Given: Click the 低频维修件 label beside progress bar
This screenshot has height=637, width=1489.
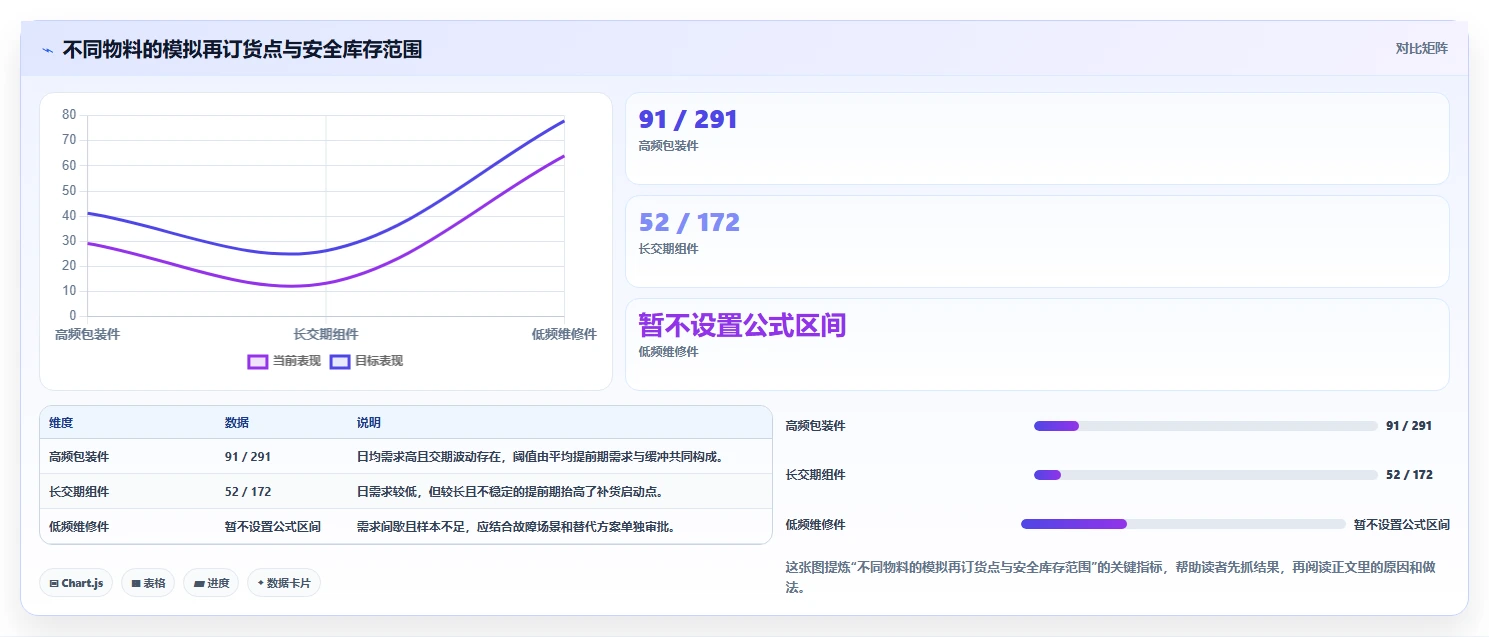Looking at the screenshot, I should tap(815, 524).
